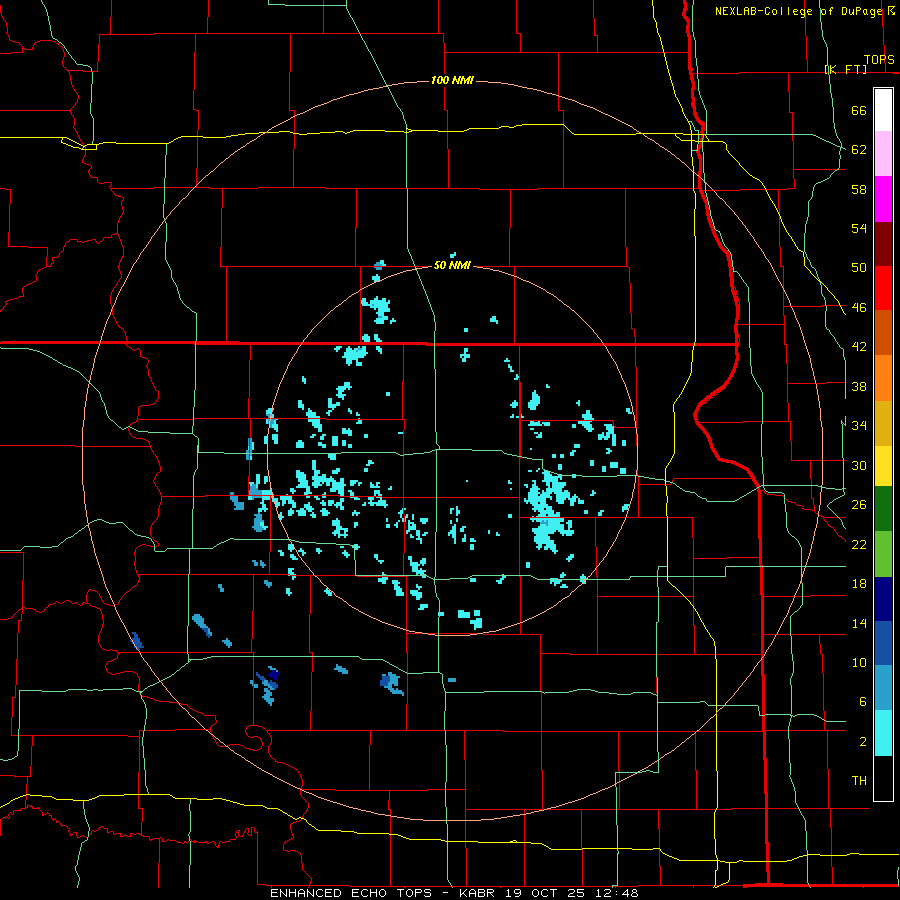900x900 pixels.
Task: Click the legend value 14
Action: pos(859,623)
